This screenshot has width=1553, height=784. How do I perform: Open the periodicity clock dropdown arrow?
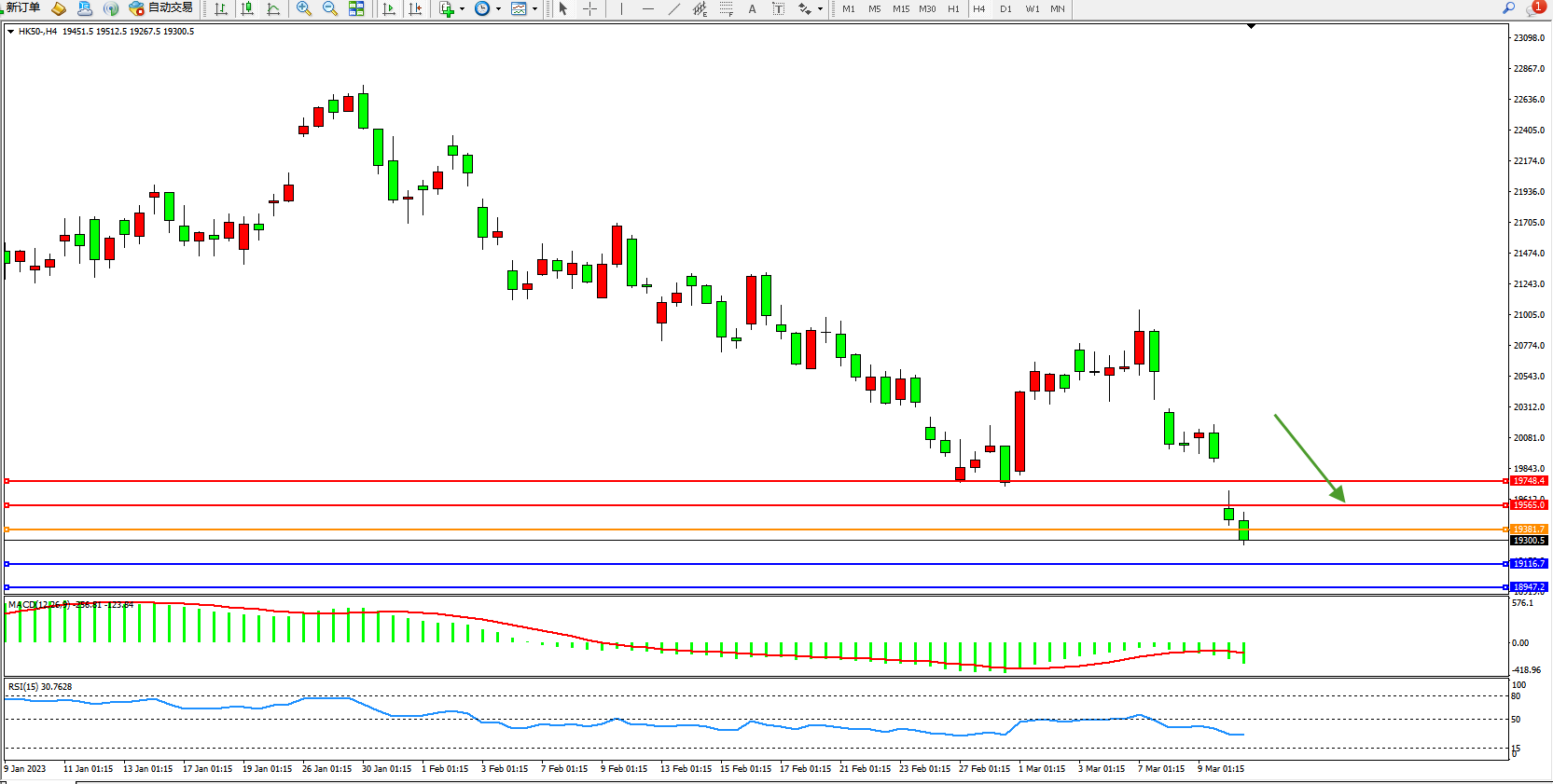coord(498,9)
